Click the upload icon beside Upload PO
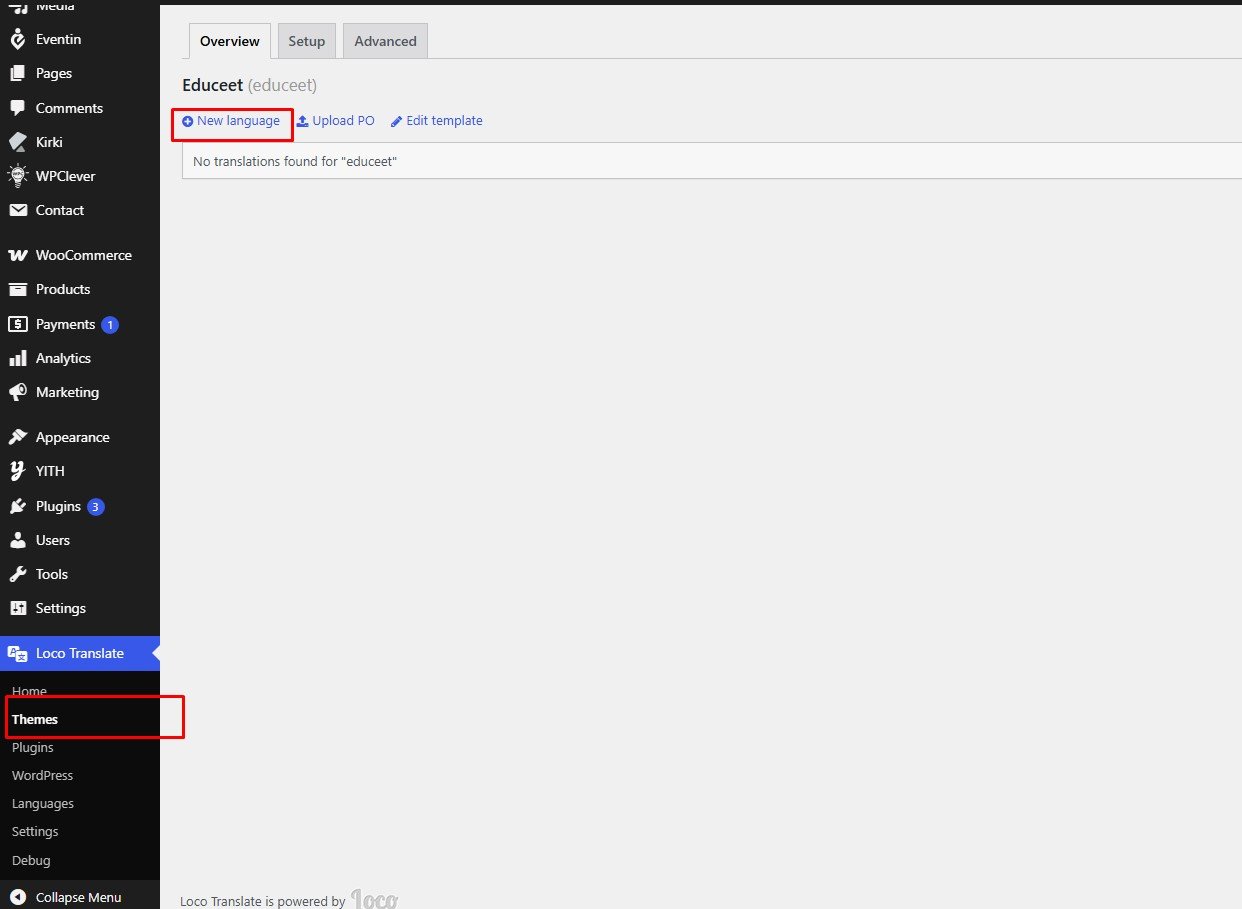Image resolution: width=1242 pixels, height=909 pixels. [x=302, y=121]
